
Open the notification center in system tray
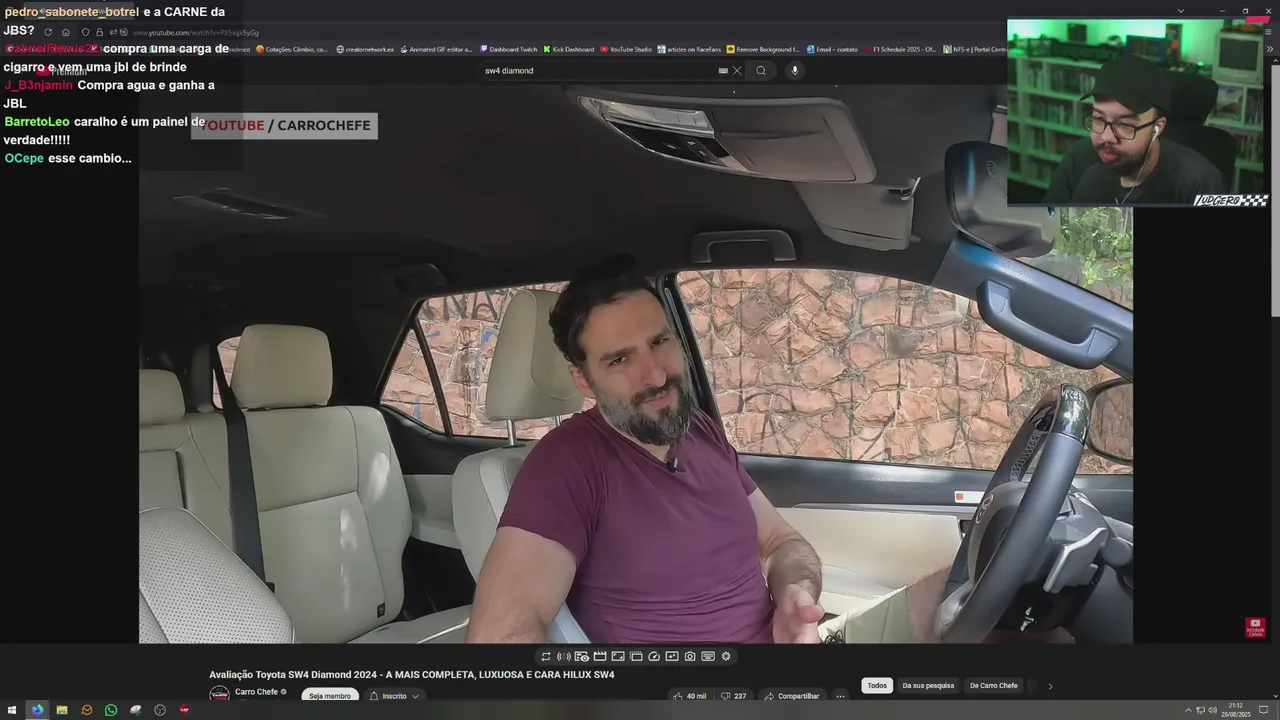point(1263,710)
